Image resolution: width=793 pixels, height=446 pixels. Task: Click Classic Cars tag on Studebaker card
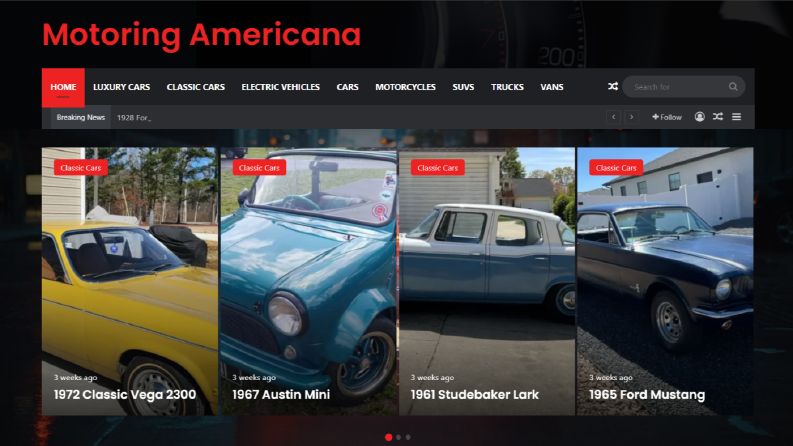click(437, 167)
